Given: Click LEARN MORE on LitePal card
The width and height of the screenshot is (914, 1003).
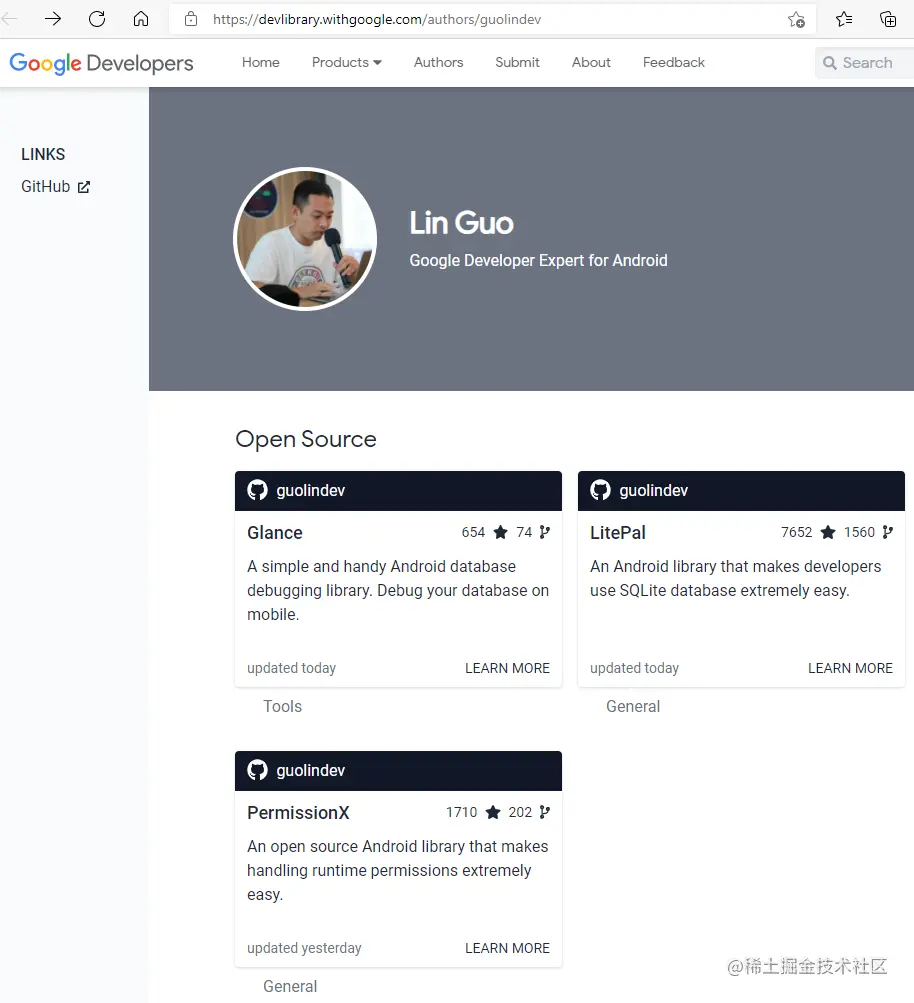Looking at the screenshot, I should click(x=850, y=668).
